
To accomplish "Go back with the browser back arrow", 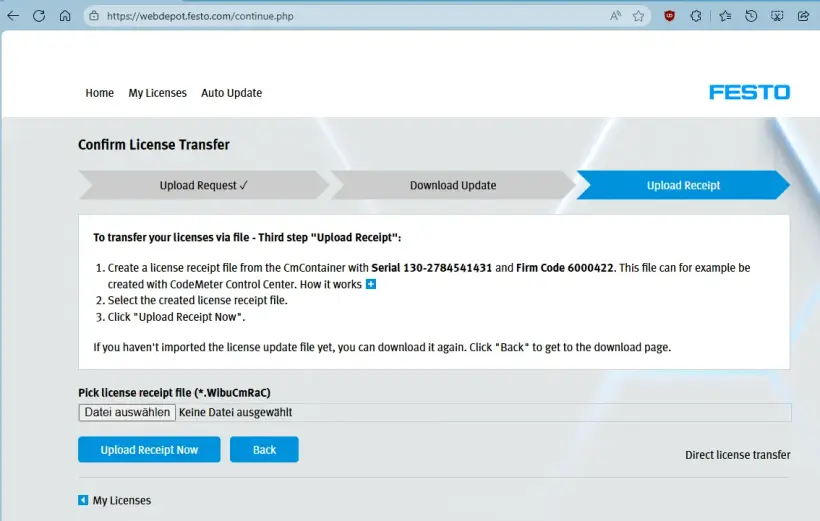I will click(x=13, y=16).
